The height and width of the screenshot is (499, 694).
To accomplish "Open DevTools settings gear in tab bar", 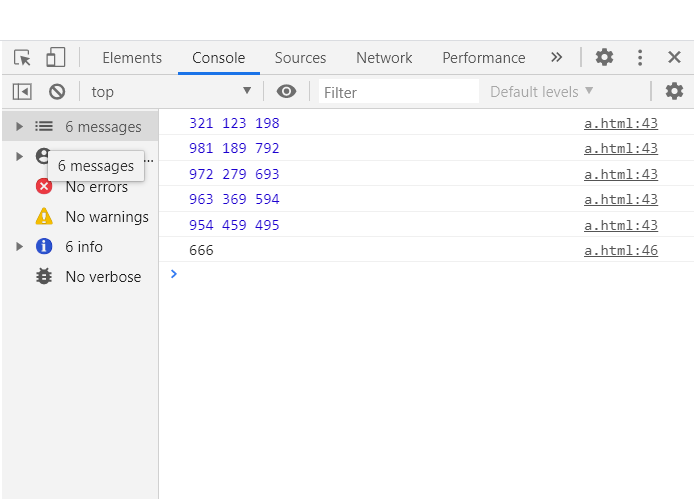I will click(x=604, y=57).
